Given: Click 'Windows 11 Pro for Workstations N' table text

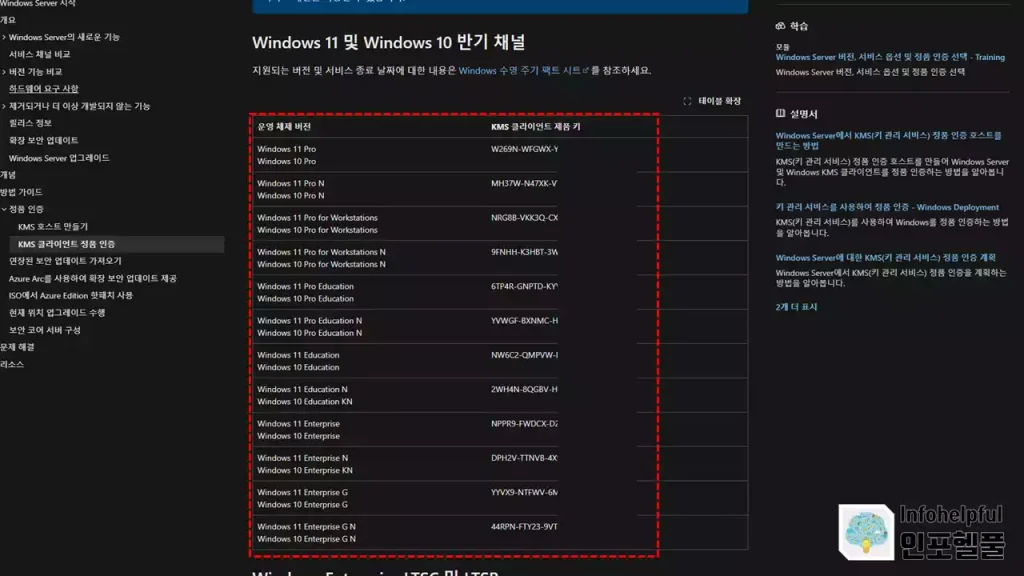Looking at the screenshot, I should pos(321,252).
